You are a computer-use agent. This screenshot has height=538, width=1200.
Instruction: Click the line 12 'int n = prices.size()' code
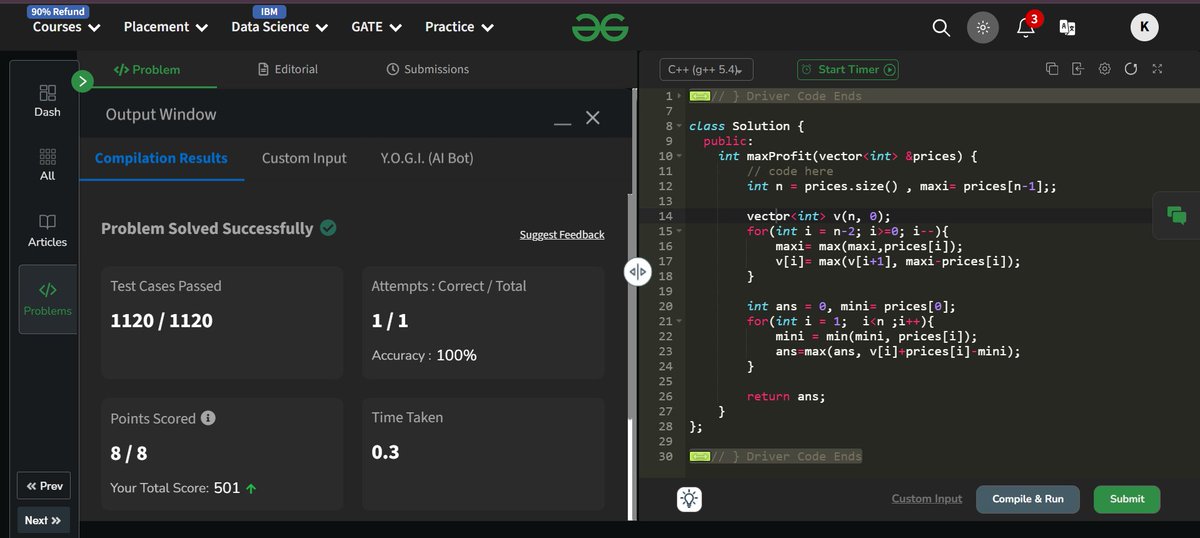[x=901, y=186]
